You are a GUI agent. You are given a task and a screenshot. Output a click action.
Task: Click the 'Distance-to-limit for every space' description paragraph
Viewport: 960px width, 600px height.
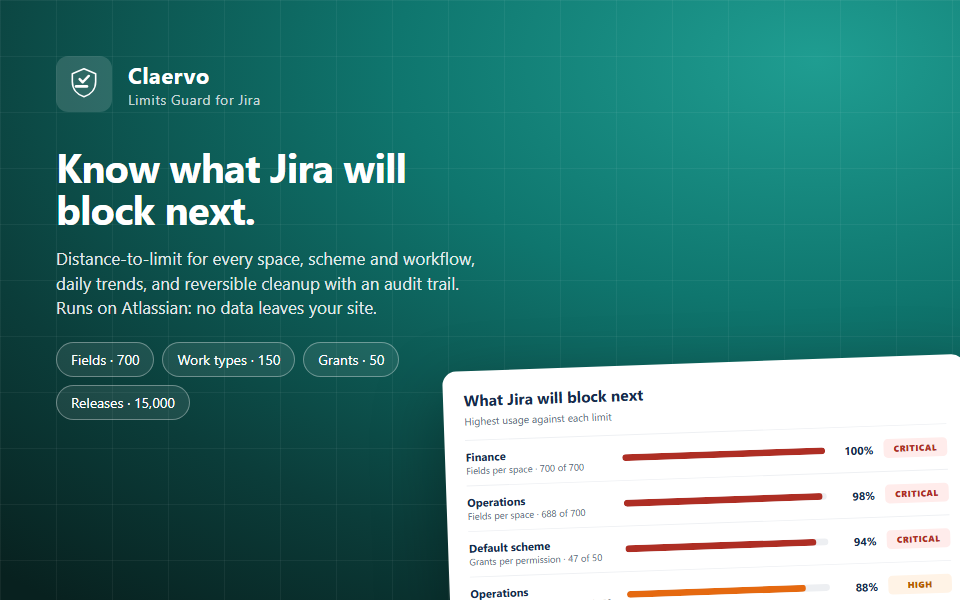(266, 283)
